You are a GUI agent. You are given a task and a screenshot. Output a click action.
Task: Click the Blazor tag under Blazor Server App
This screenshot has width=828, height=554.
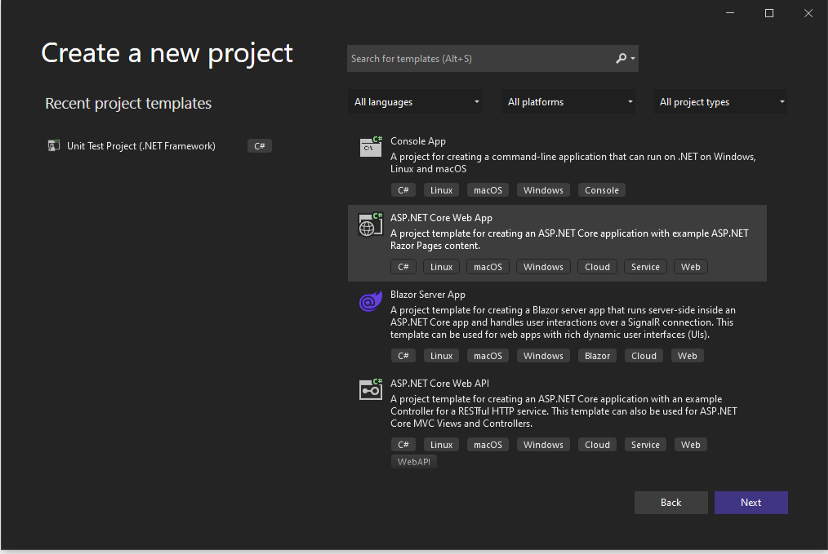click(597, 356)
